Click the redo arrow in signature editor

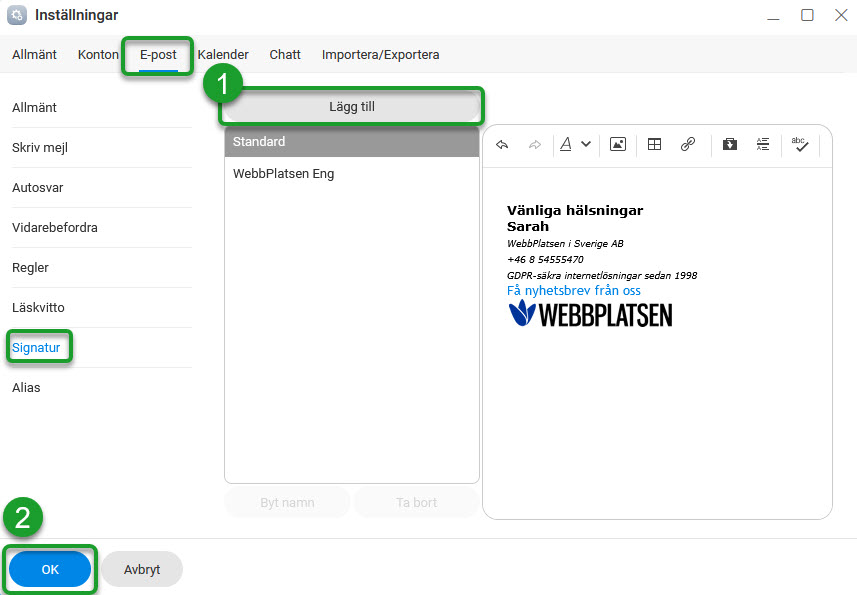534,144
